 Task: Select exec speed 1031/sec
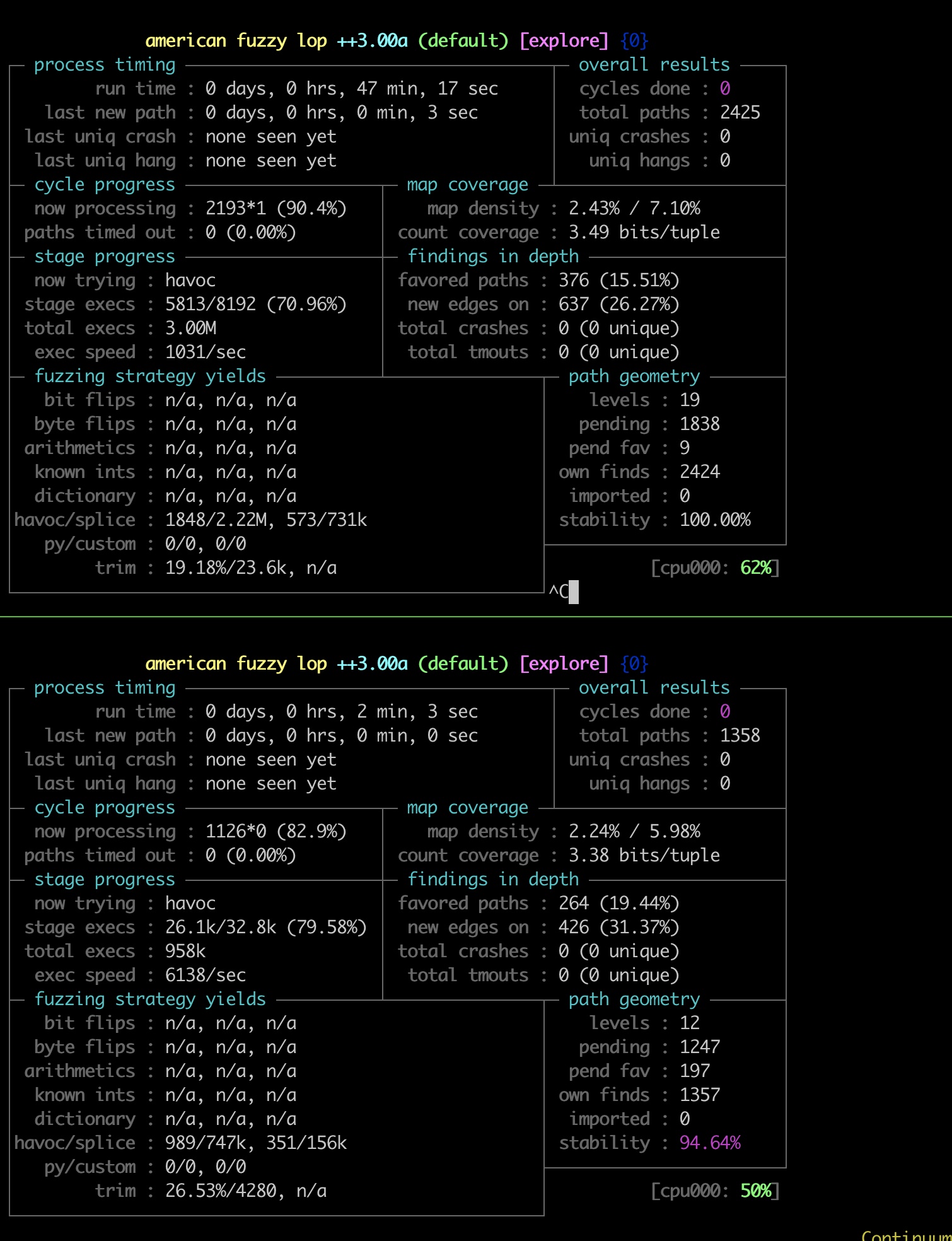(x=206, y=352)
